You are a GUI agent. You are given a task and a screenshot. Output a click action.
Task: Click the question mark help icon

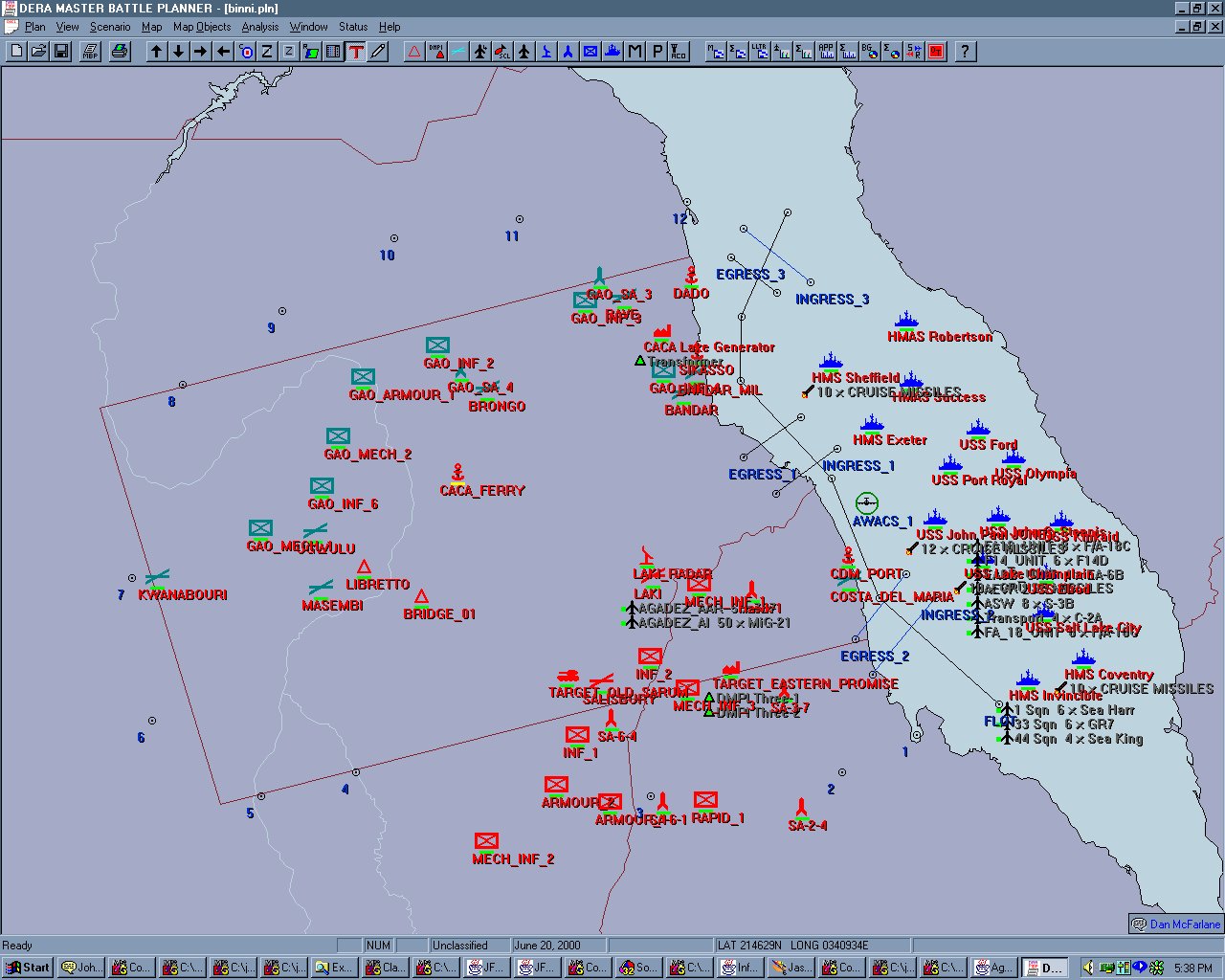pyautogui.click(x=965, y=52)
